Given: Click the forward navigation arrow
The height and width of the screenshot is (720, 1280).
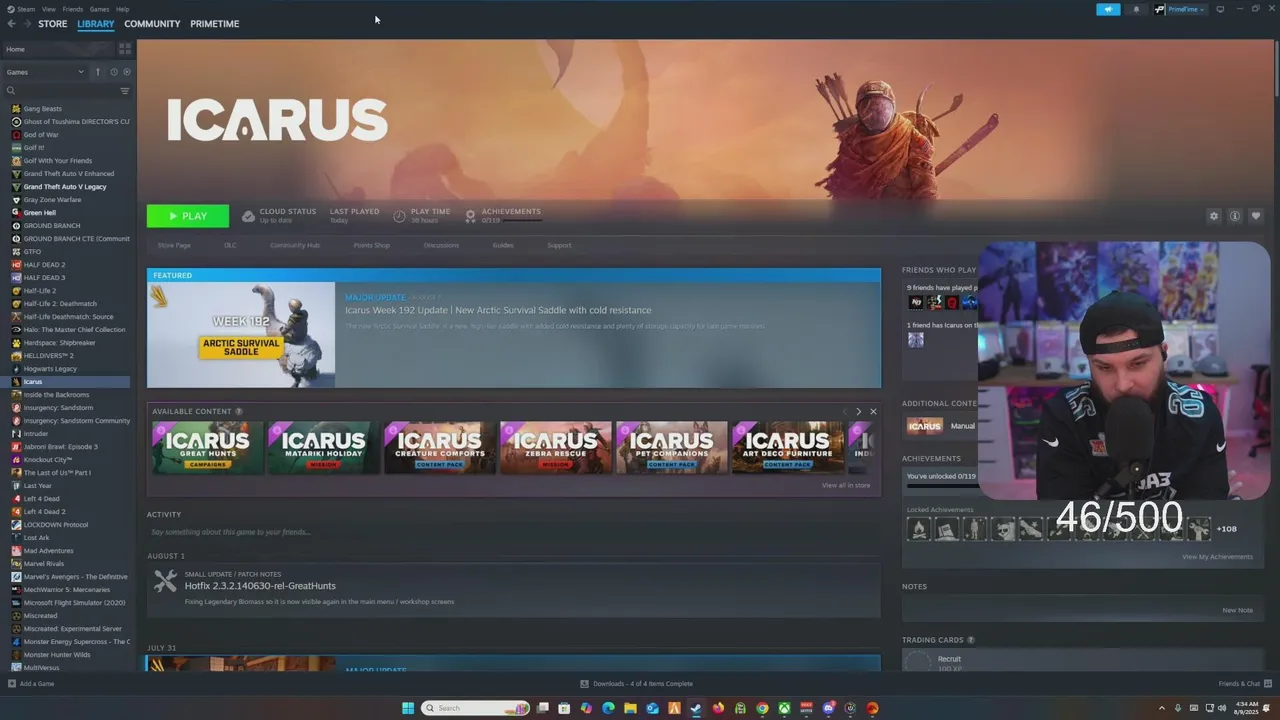Looking at the screenshot, I should [x=26, y=24].
